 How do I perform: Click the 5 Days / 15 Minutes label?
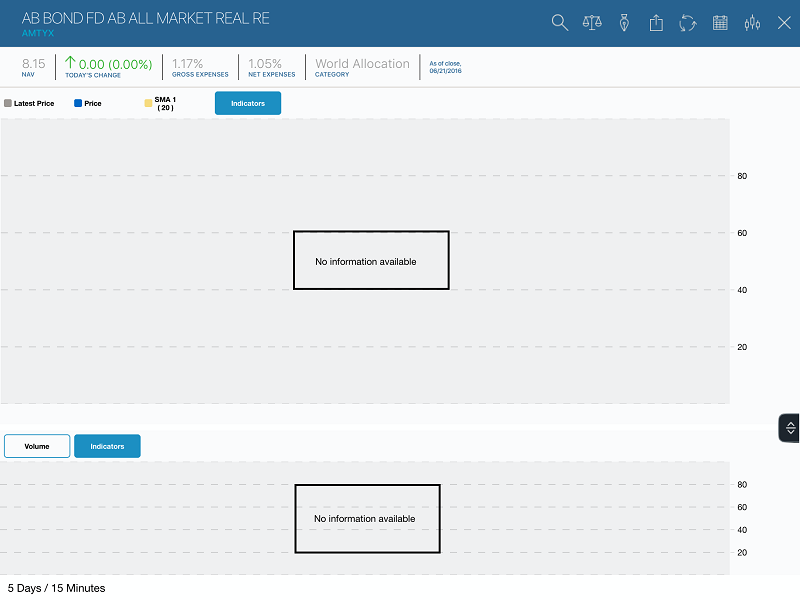(56, 588)
